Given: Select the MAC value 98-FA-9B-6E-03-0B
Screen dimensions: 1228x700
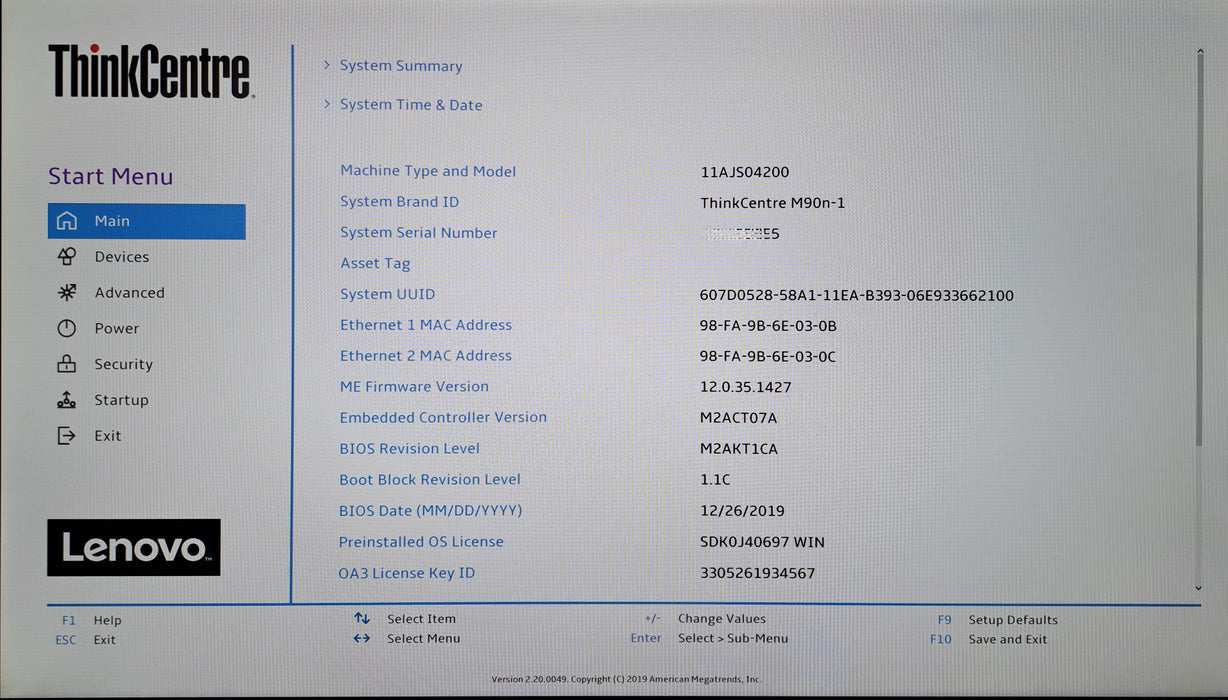Looking at the screenshot, I should click(768, 326).
